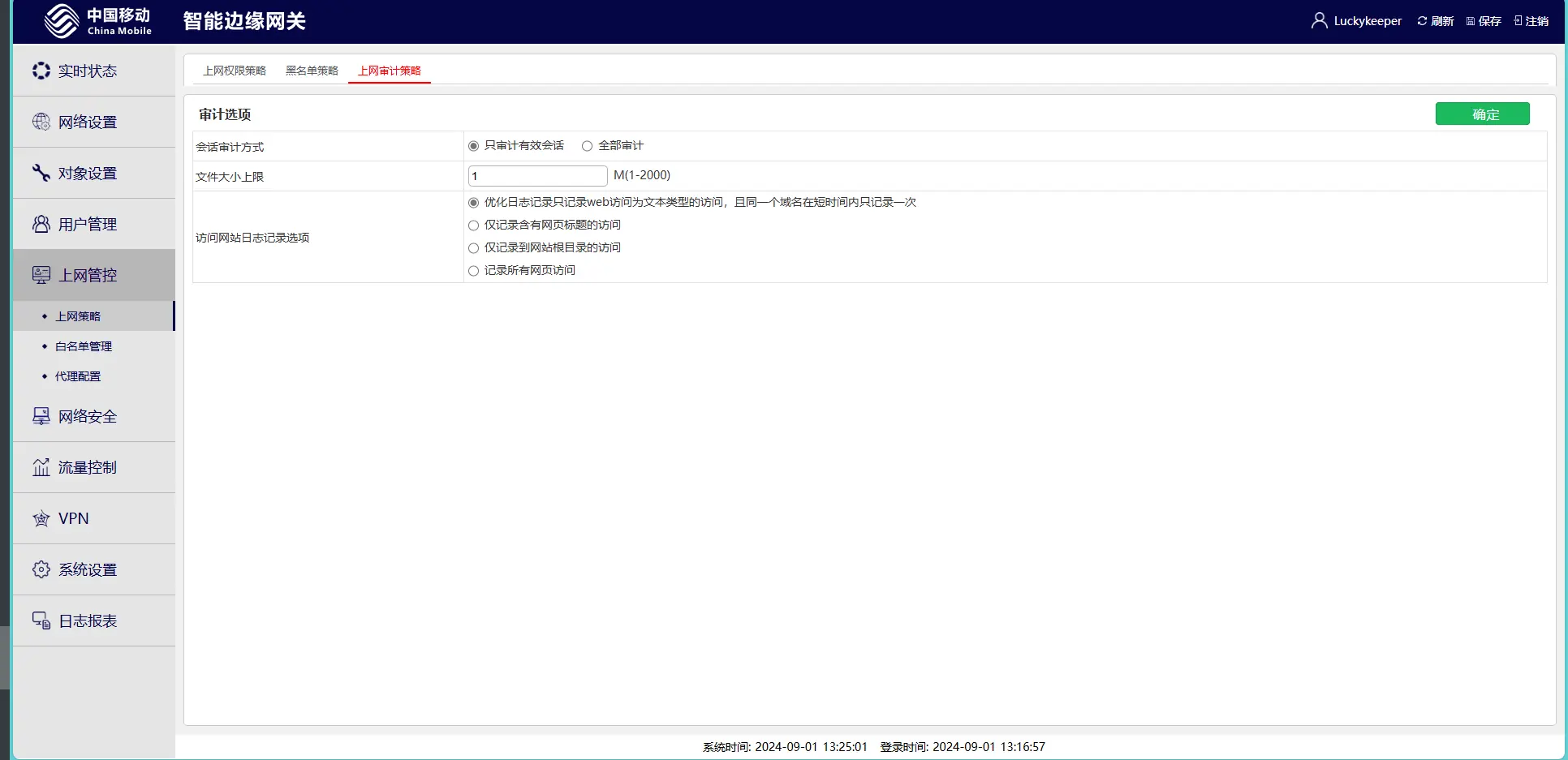Select 仅记录含有网页标题的访问 radio option
Image resolution: width=1568 pixels, height=760 pixels.
pyautogui.click(x=474, y=225)
